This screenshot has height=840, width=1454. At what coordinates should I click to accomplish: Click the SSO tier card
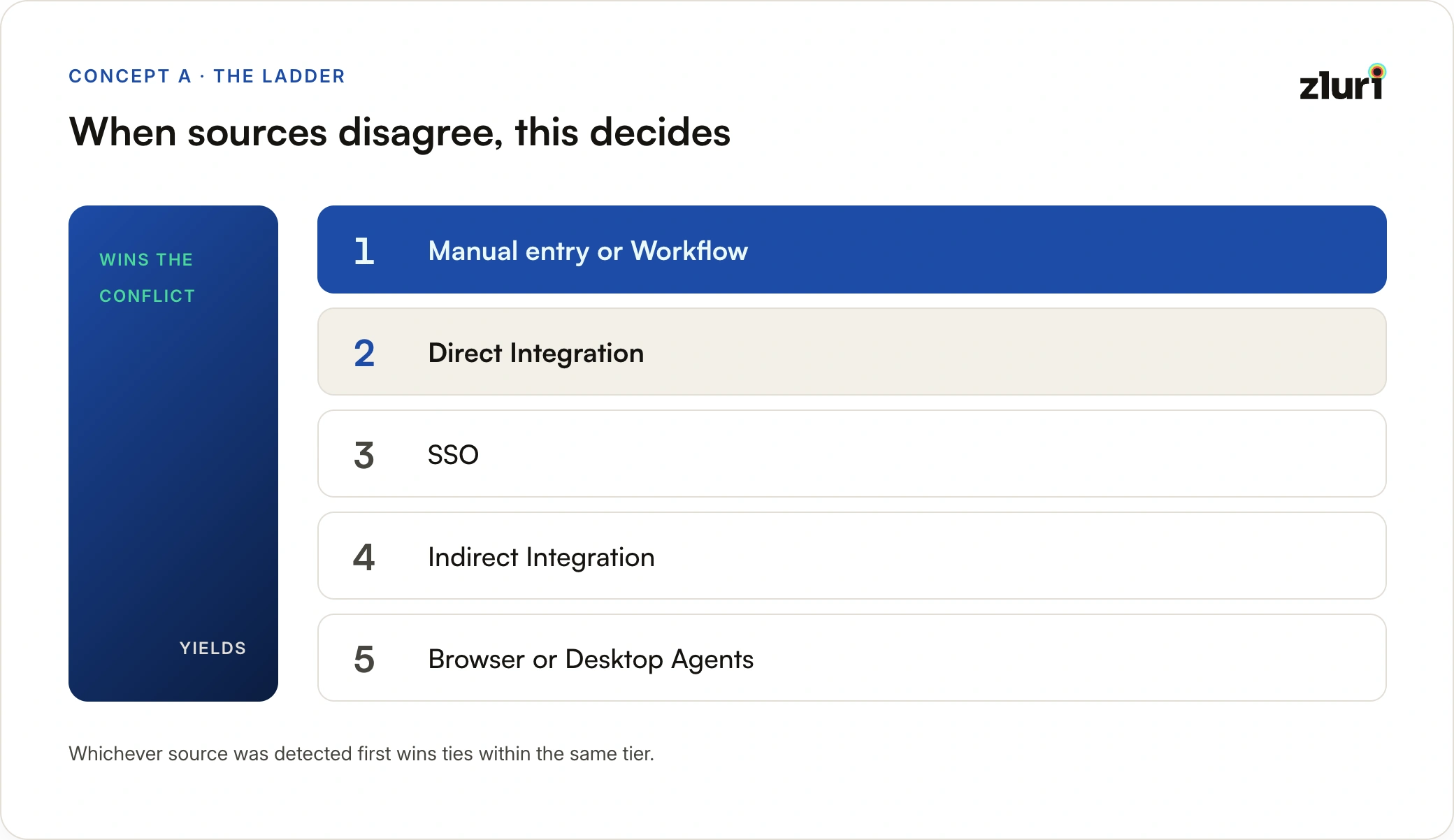point(851,454)
